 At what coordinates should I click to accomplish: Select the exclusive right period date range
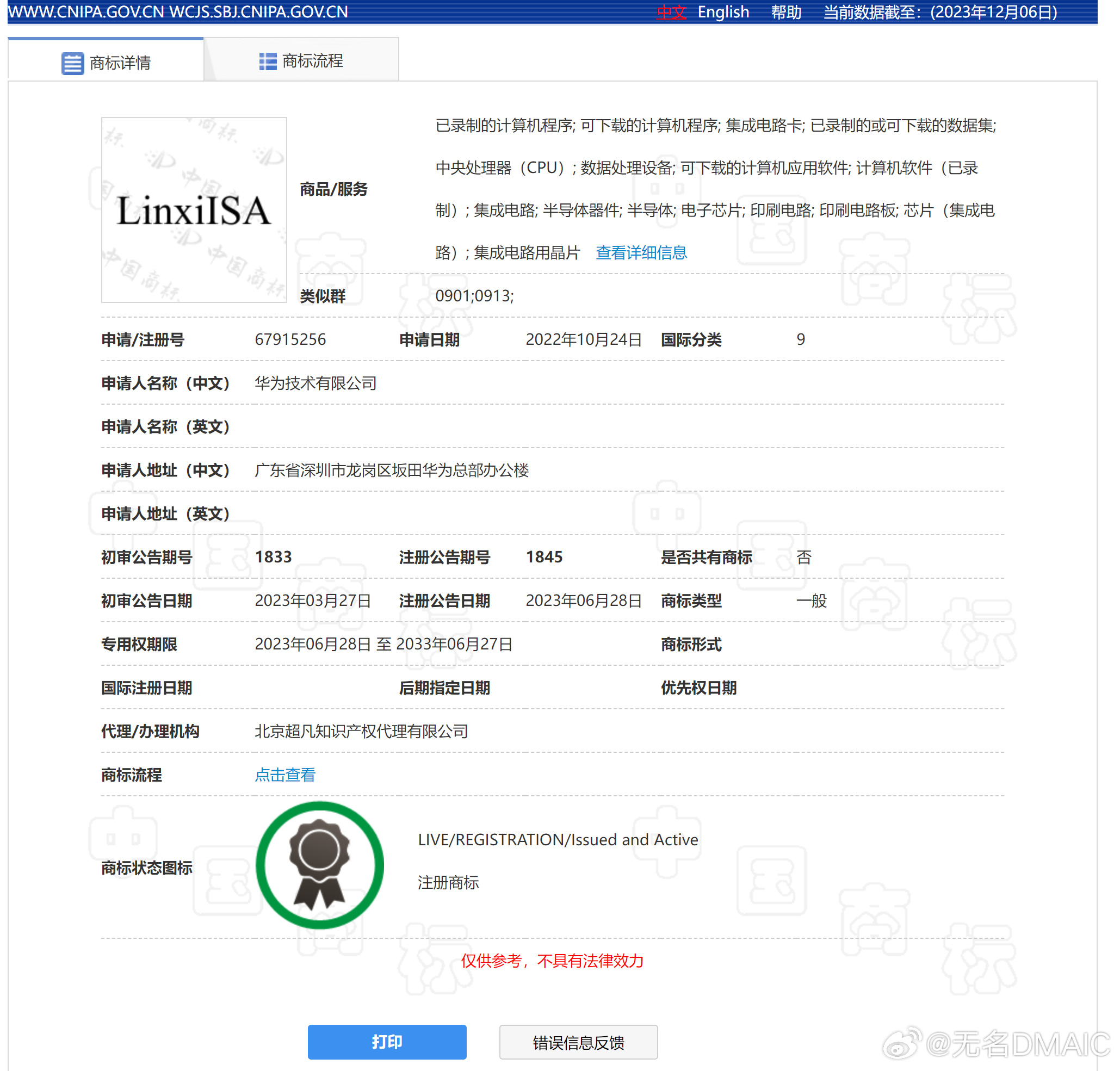[x=383, y=644]
